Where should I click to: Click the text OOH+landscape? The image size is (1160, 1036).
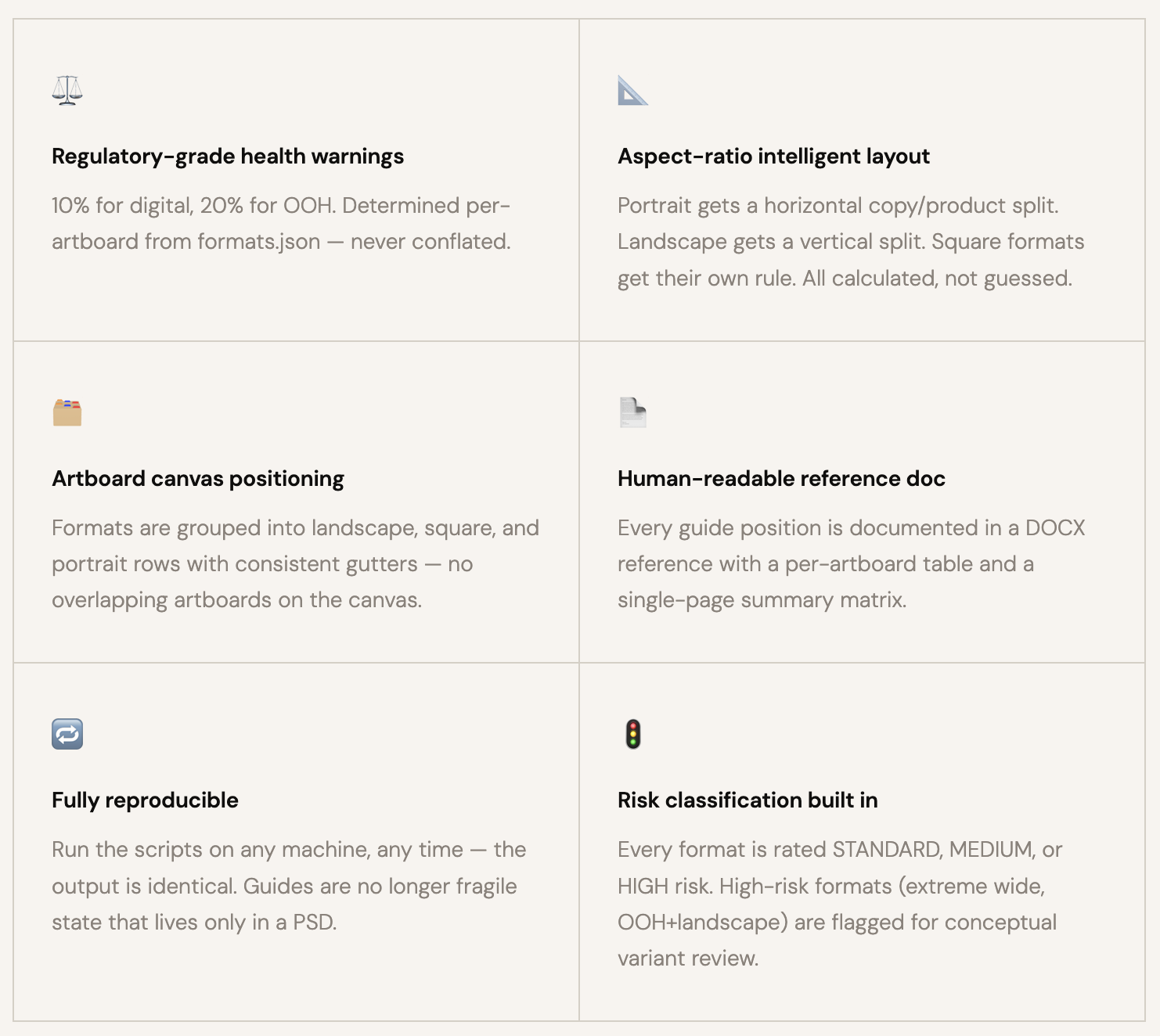click(702, 923)
